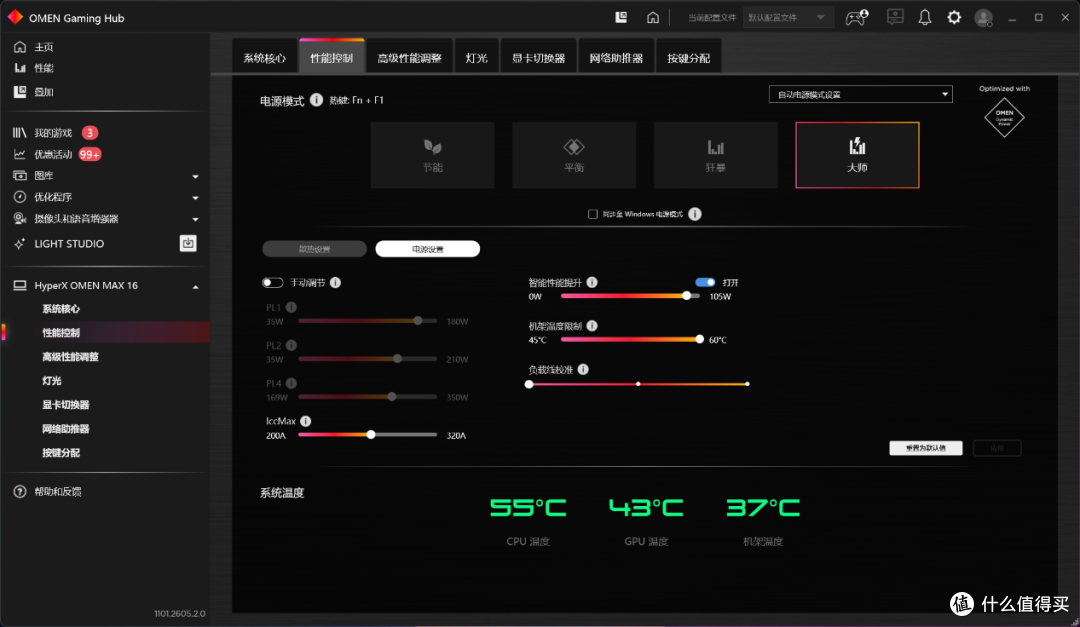Click info icon next to PL4
Screen dimensions: 1080x627
coord(291,383)
